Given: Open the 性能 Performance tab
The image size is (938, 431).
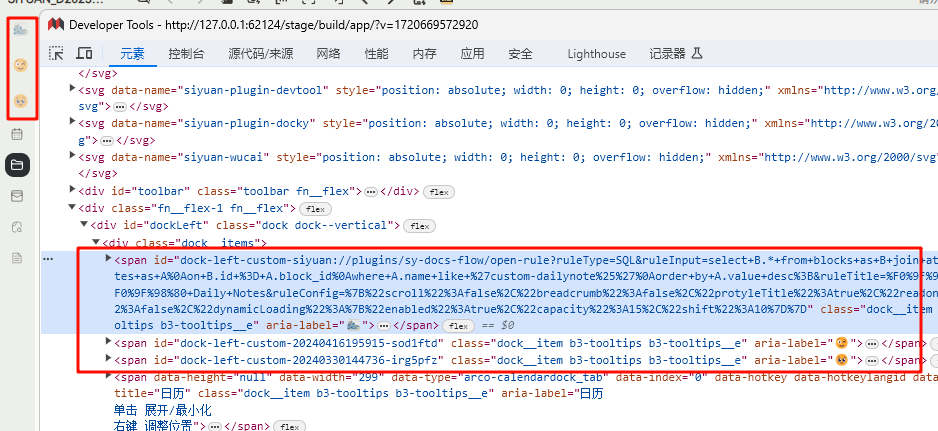Looking at the screenshot, I should pos(376,54).
